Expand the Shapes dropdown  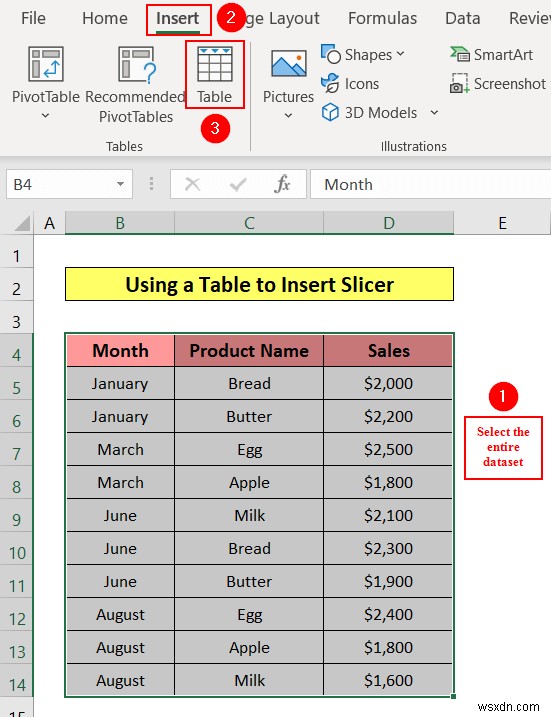[401, 54]
